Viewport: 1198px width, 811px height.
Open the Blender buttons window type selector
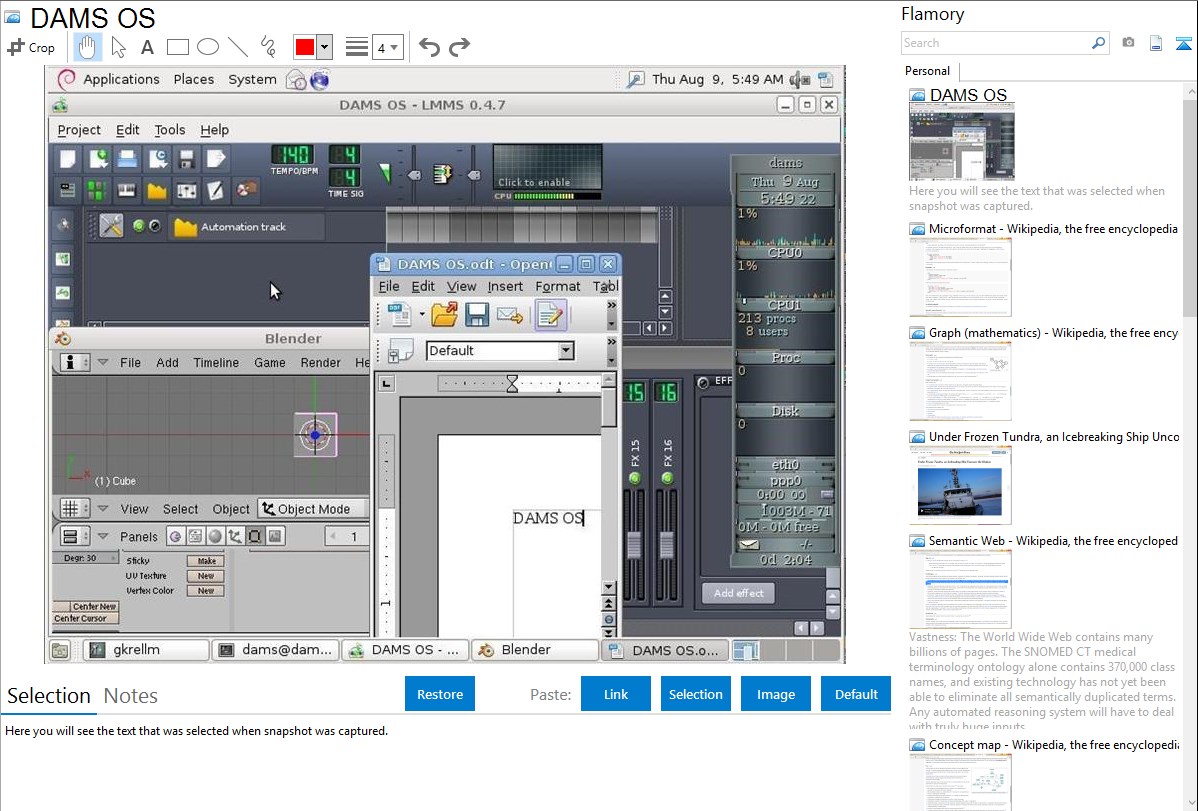[75, 537]
